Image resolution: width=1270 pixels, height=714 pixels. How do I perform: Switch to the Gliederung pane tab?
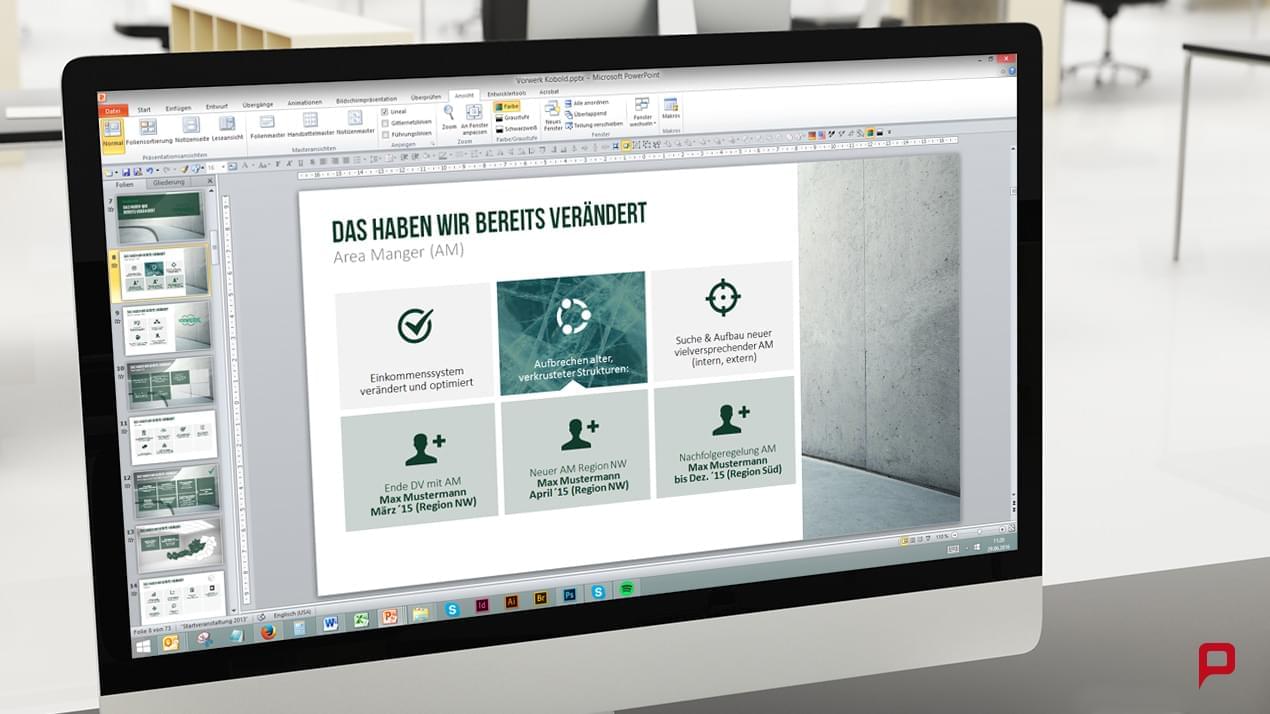point(168,183)
